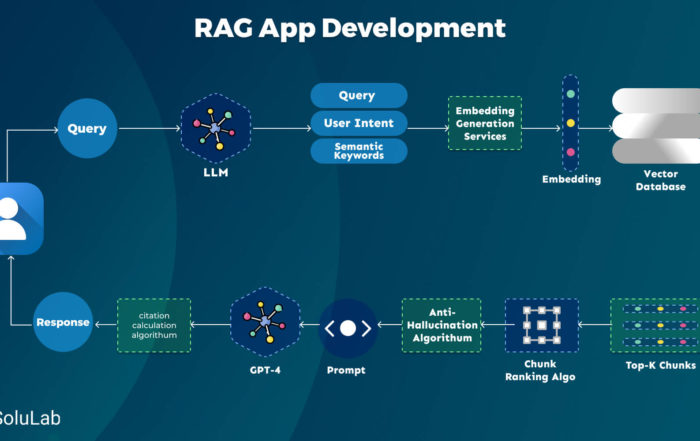Click the Chunk Ranking Algo grid icon
700x441 pixels.
(x=542, y=325)
